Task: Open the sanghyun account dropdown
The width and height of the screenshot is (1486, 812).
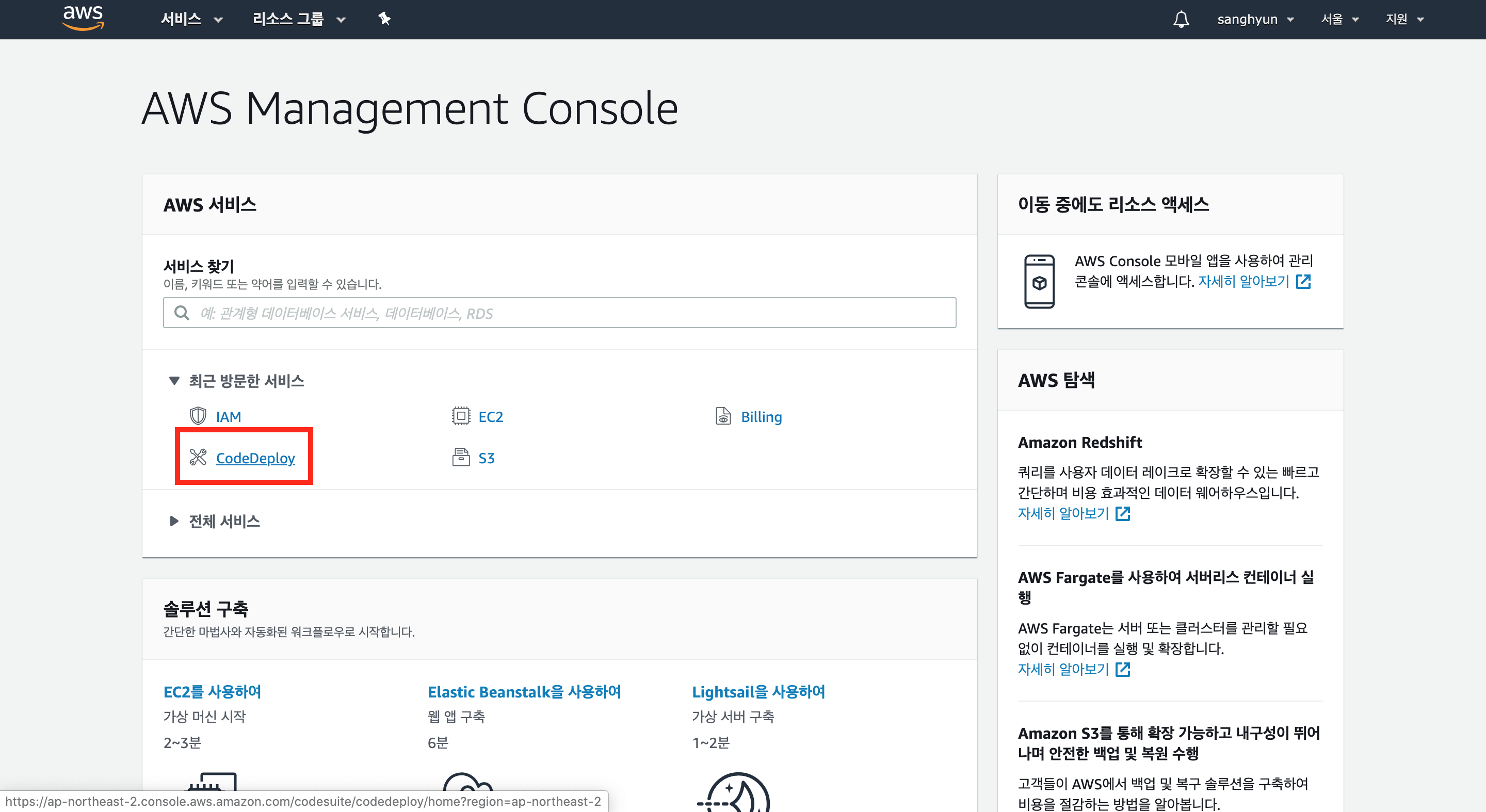Action: (1255, 19)
